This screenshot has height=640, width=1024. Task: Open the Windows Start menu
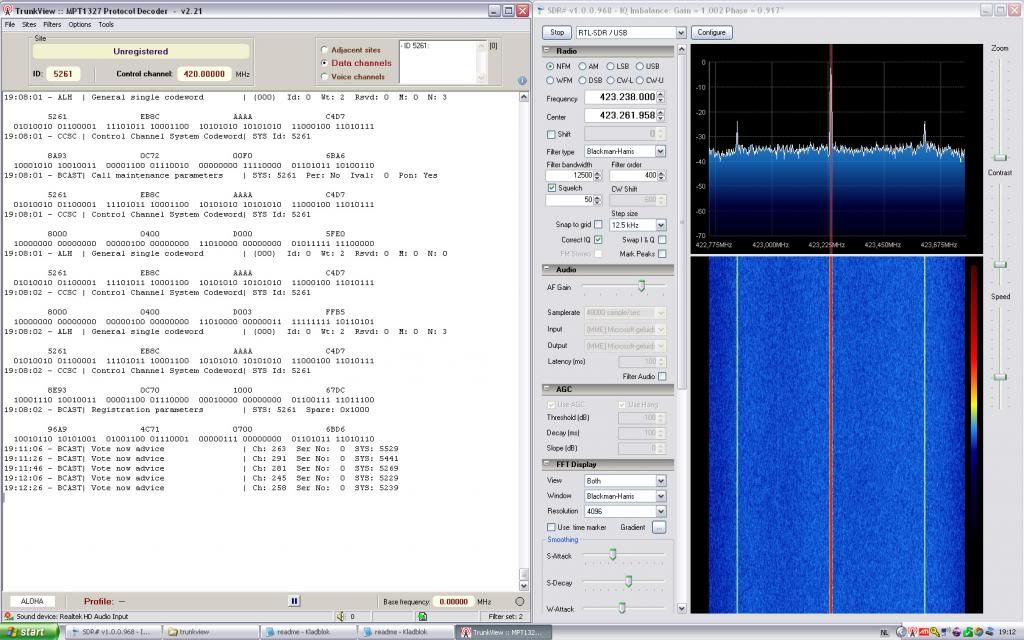coord(30,632)
